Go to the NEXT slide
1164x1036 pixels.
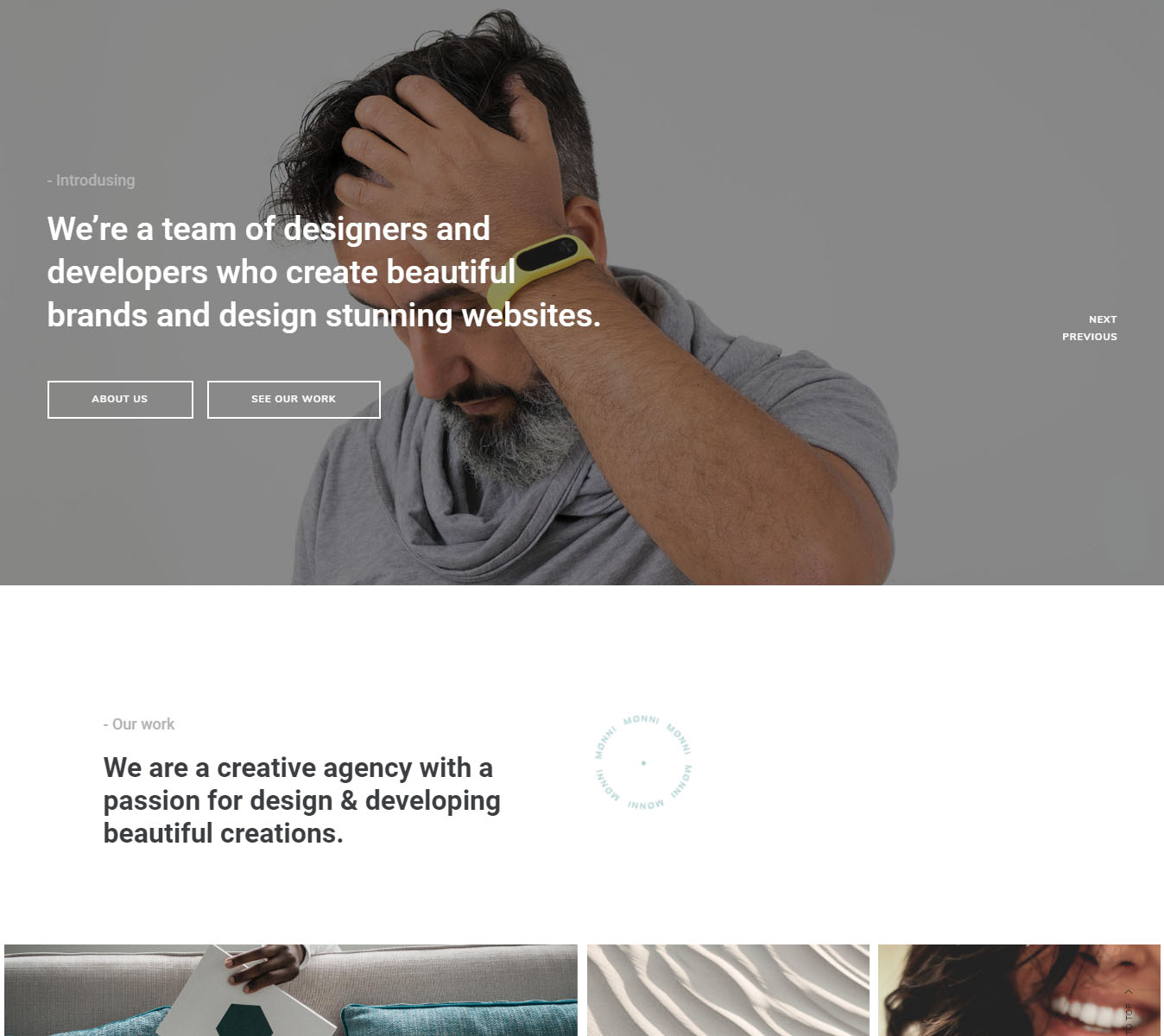(1103, 319)
